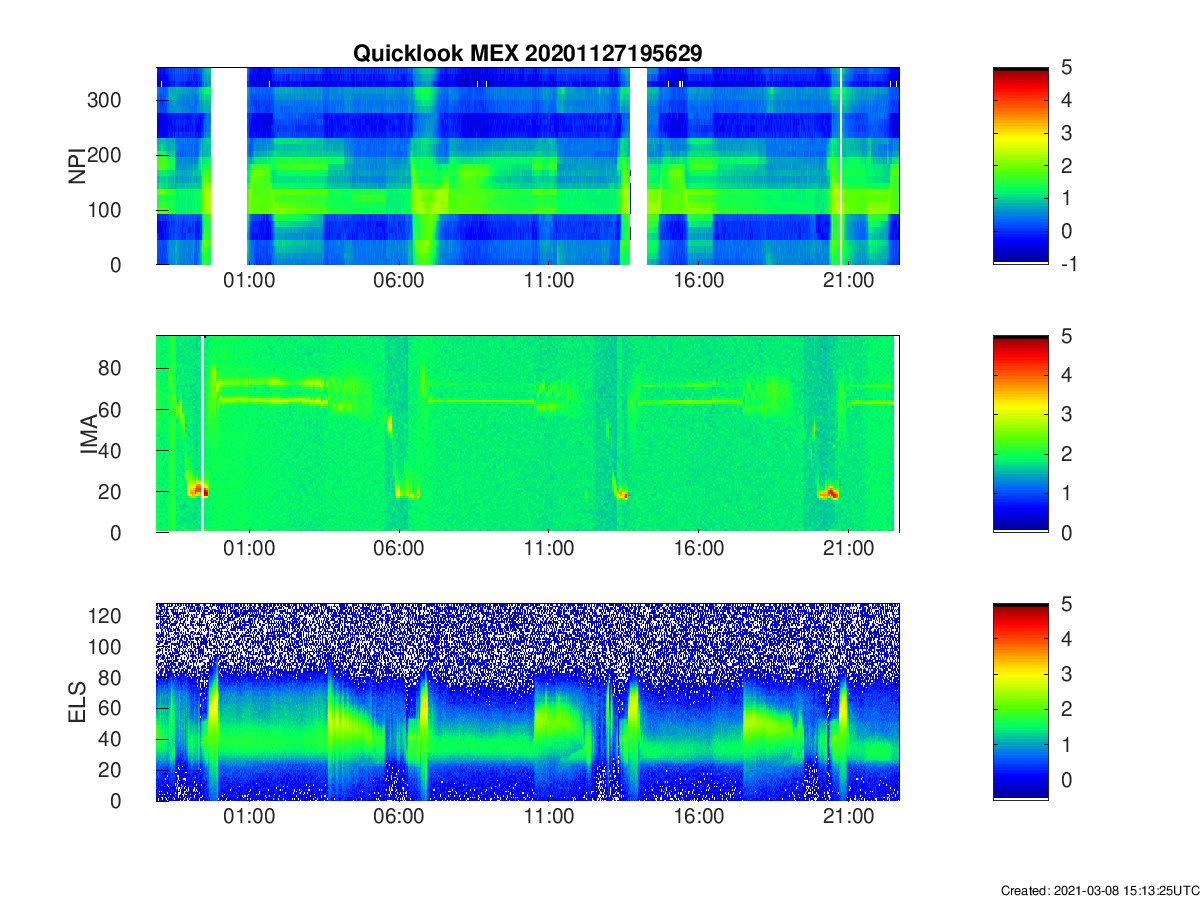Click the title "Quicklook MEX 20201127195629"
This screenshot has height=900, width=1200.
point(527,54)
